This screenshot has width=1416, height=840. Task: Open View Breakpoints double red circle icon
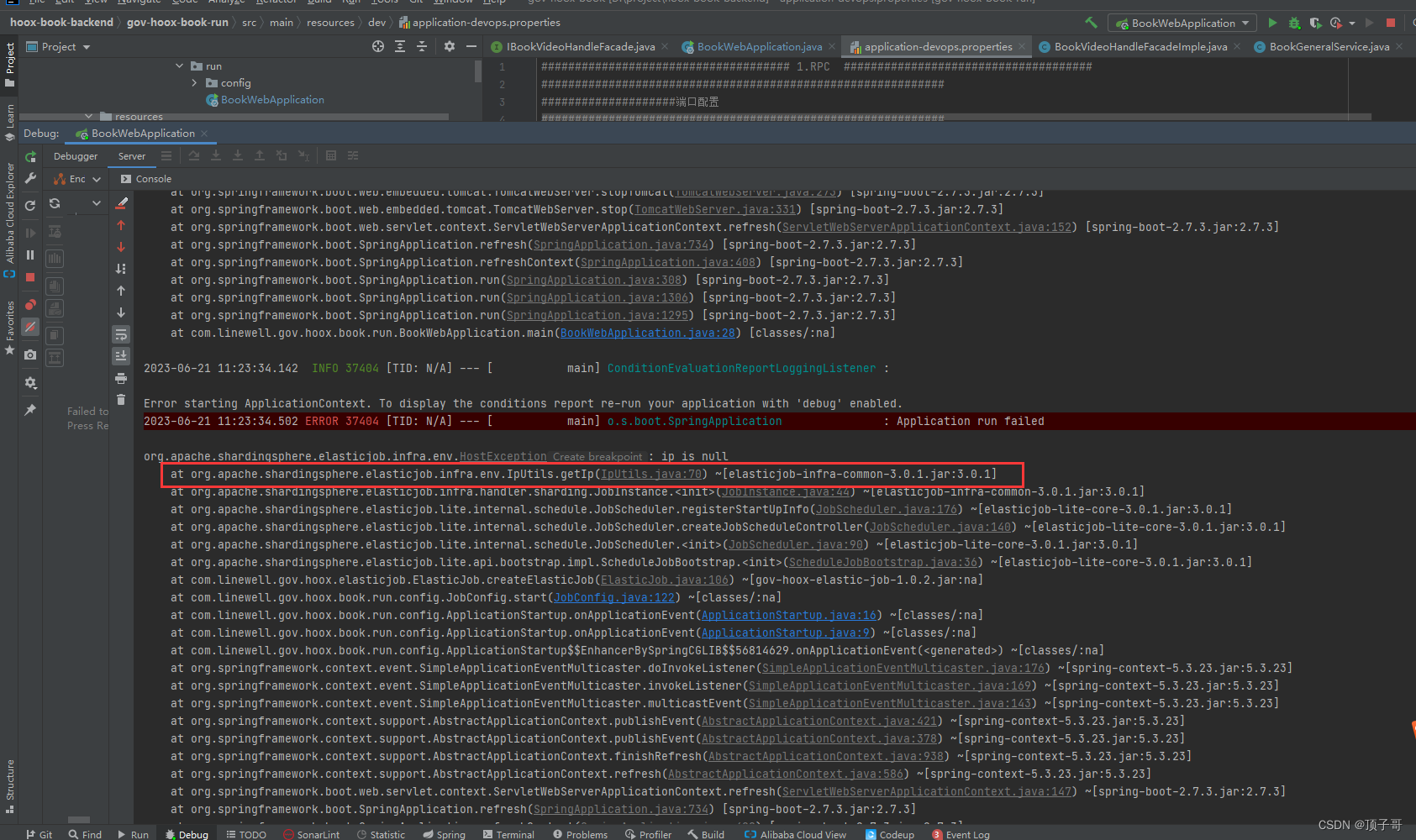point(30,305)
